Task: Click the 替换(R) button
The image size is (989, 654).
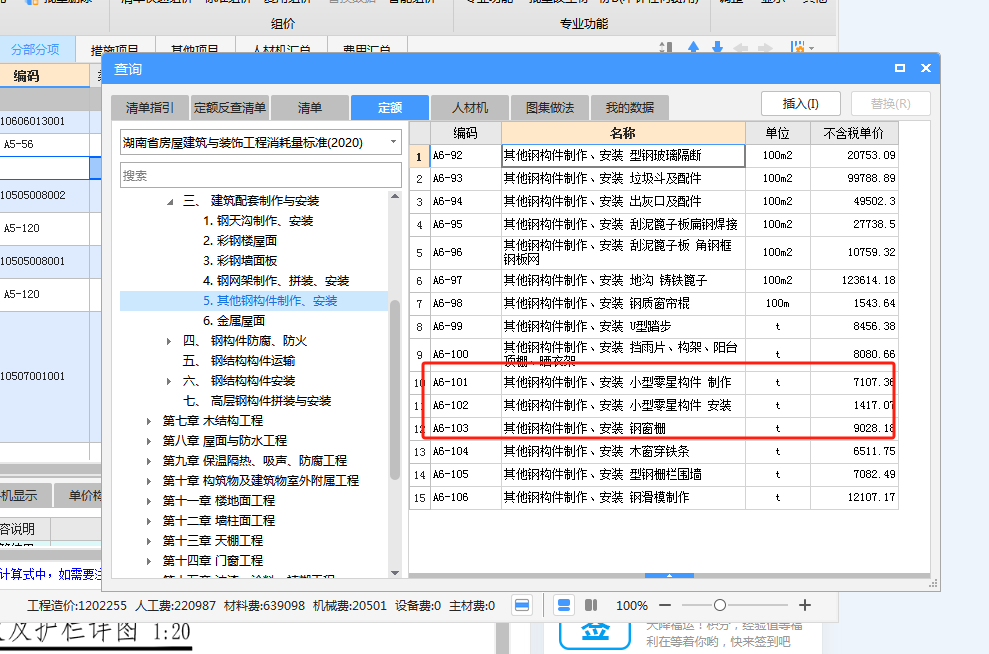Action: (x=891, y=103)
